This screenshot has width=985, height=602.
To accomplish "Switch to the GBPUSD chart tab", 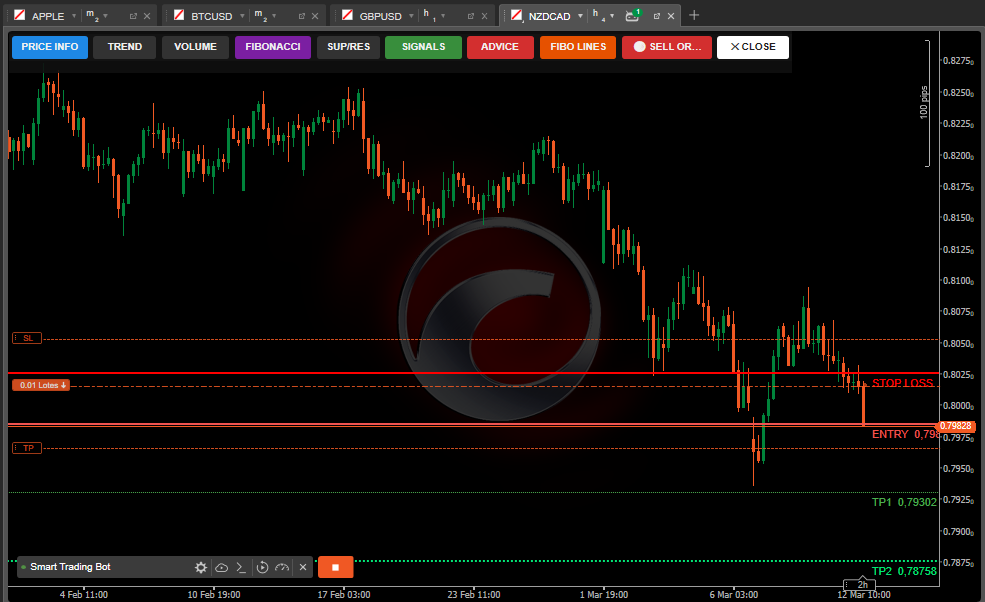I will click(380, 16).
